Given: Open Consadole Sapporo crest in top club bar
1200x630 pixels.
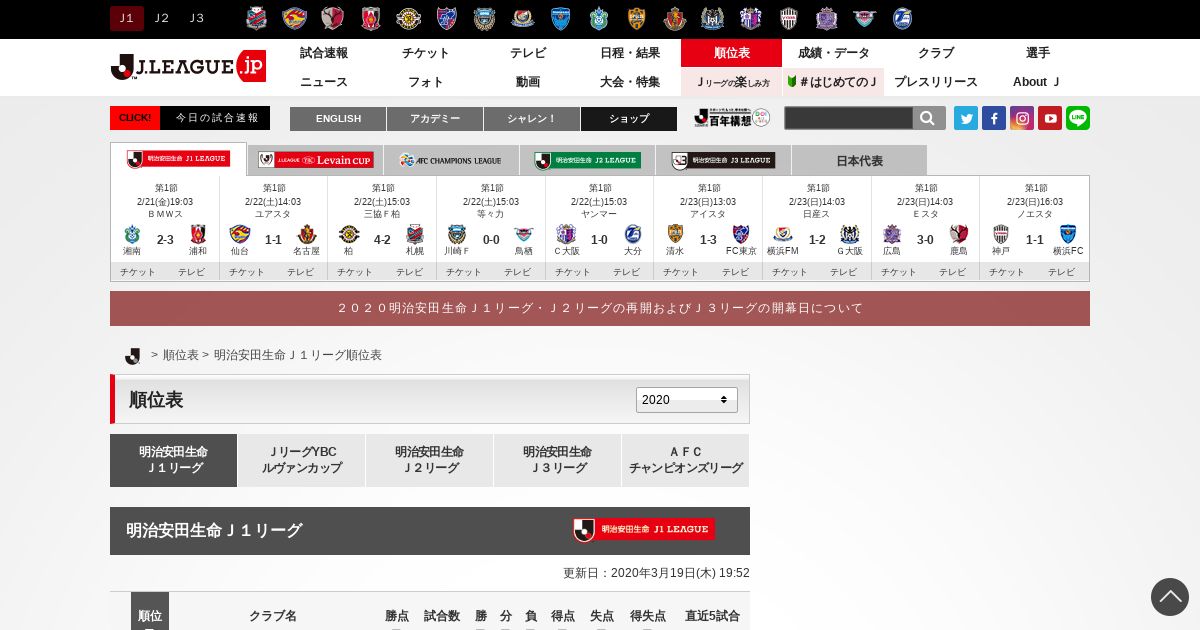Looking at the screenshot, I should (257, 18).
